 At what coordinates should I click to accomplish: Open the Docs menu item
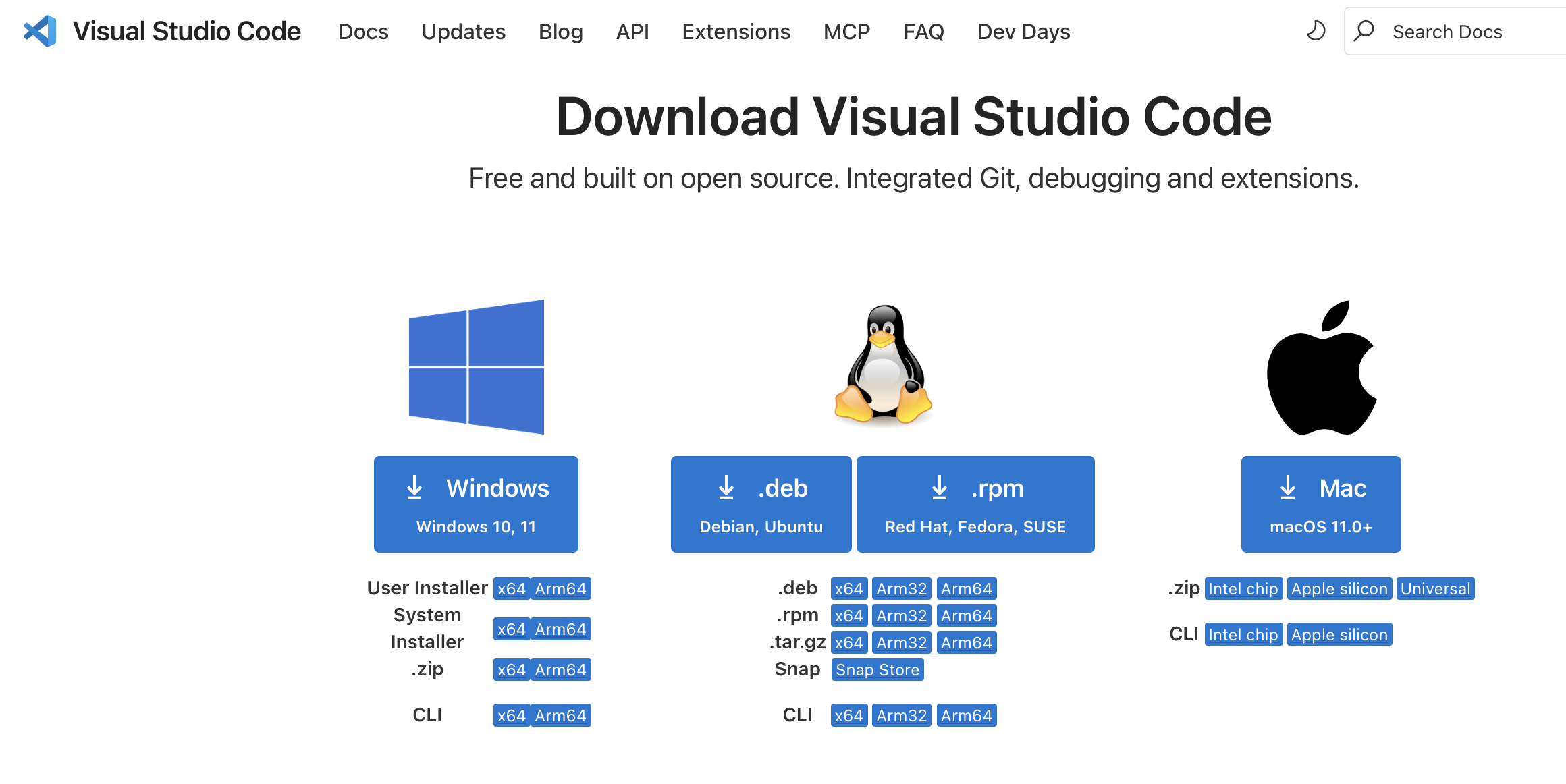pos(363,32)
